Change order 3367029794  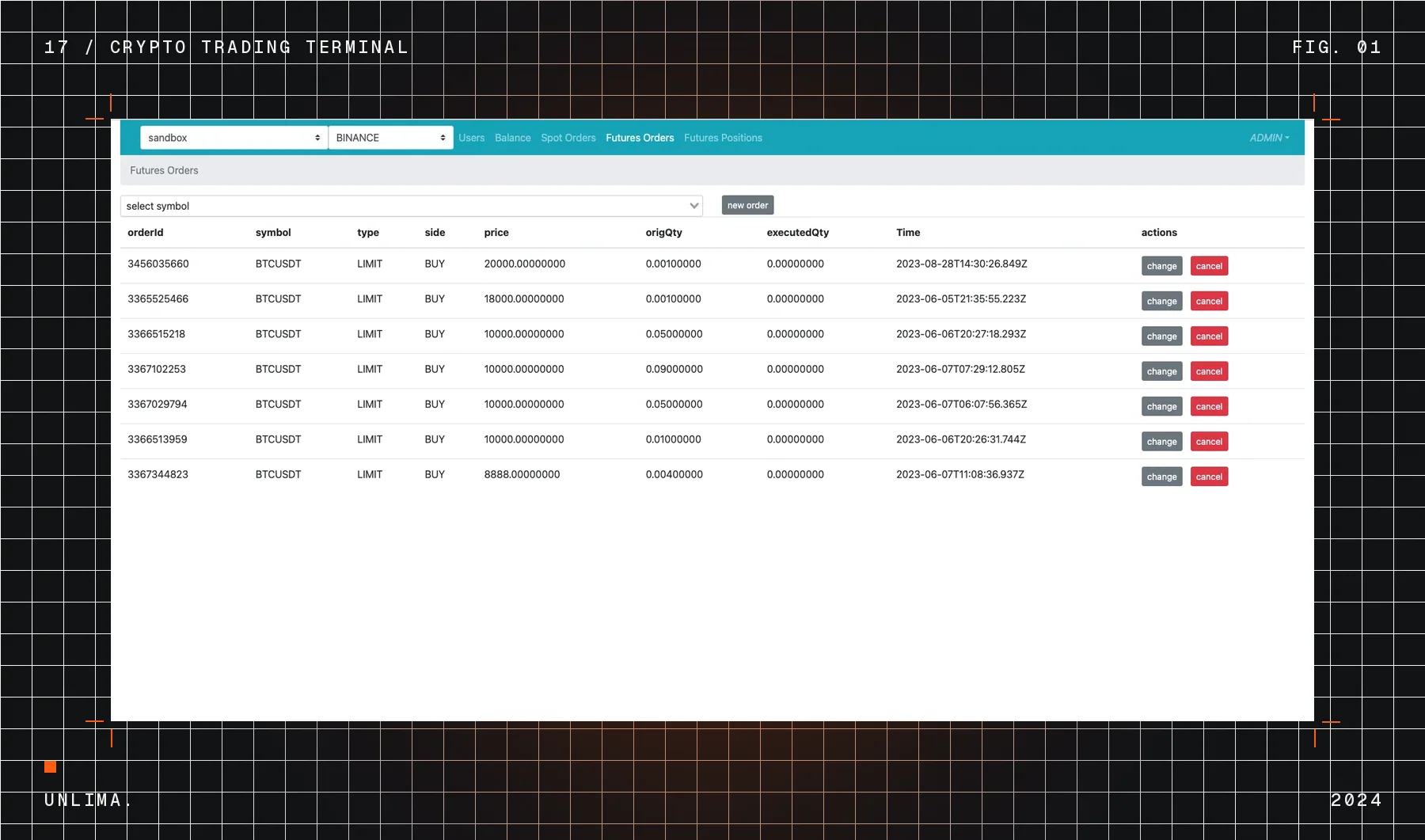tap(1161, 406)
